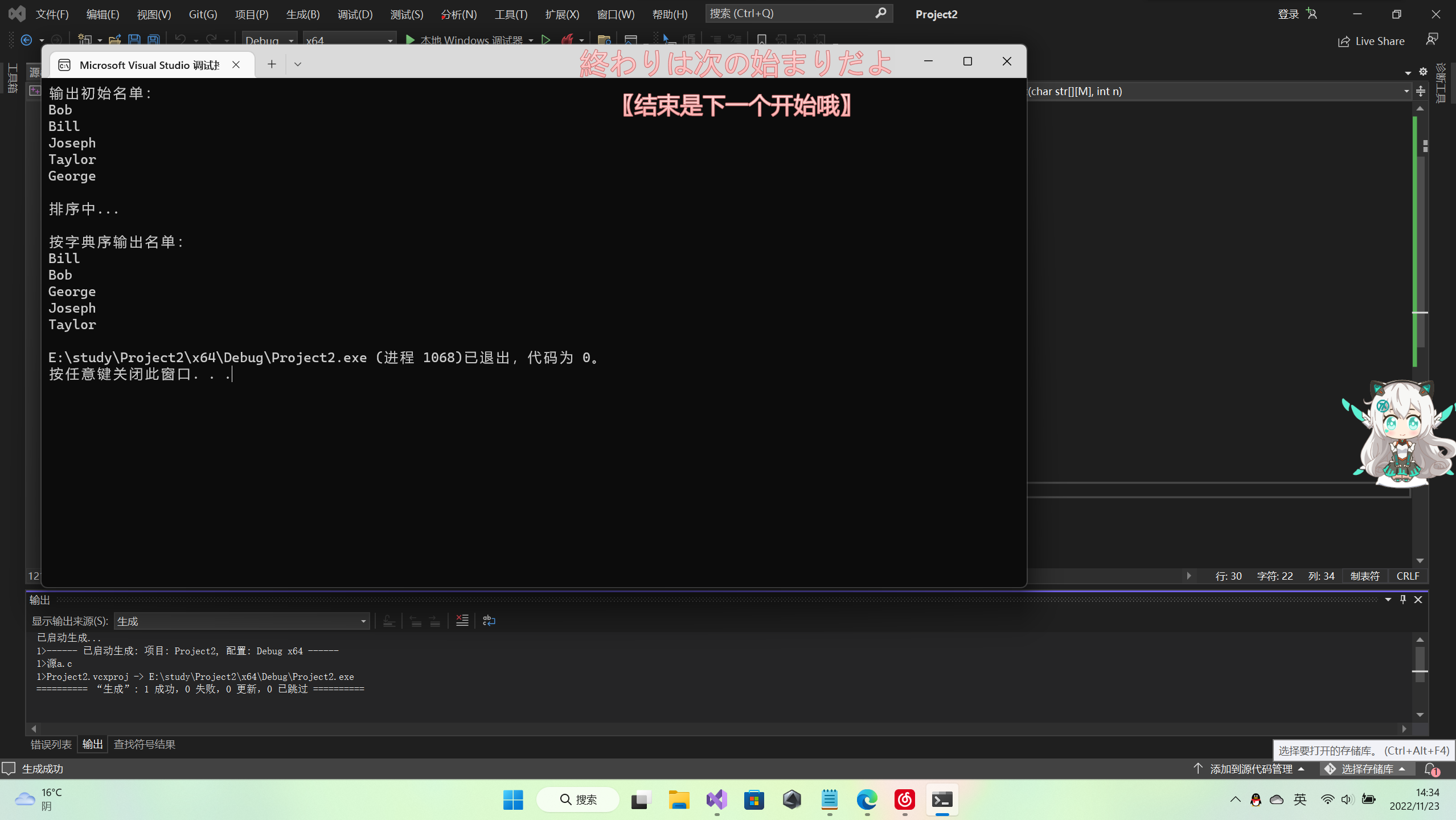Open Microsoft Edge from the taskbar

click(x=867, y=799)
